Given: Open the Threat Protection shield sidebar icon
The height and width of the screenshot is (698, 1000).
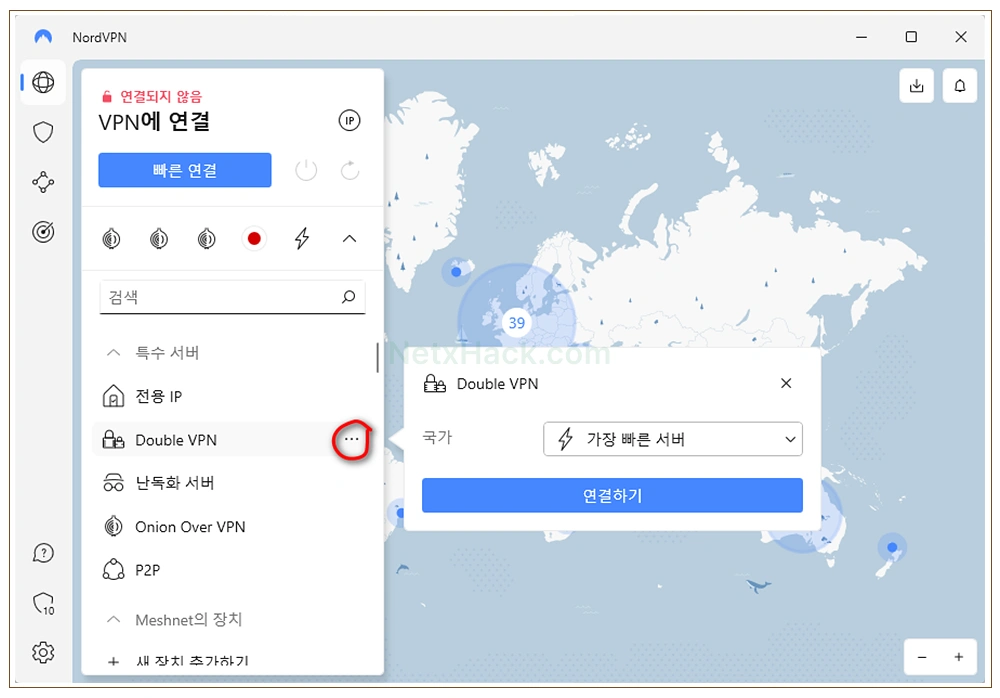Looking at the screenshot, I should pyautogui.click(x=43, y=132).
